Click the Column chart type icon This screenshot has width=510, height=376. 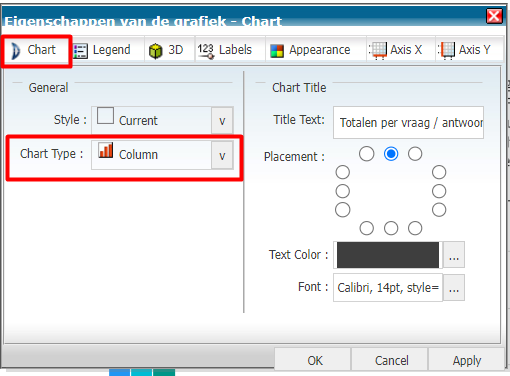(x=106, y=150)
